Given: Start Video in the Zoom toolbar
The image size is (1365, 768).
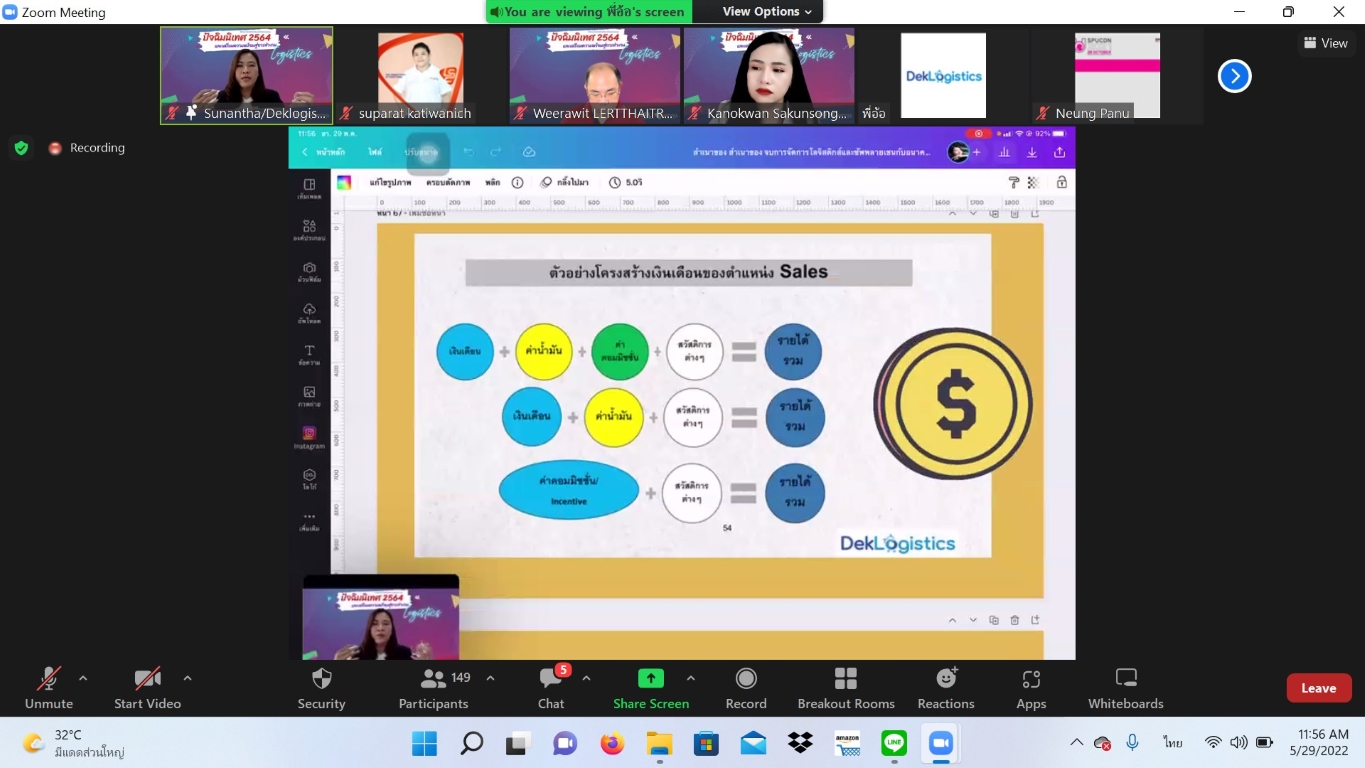Looking at the screenshot, I should click(x=147, y=688).
